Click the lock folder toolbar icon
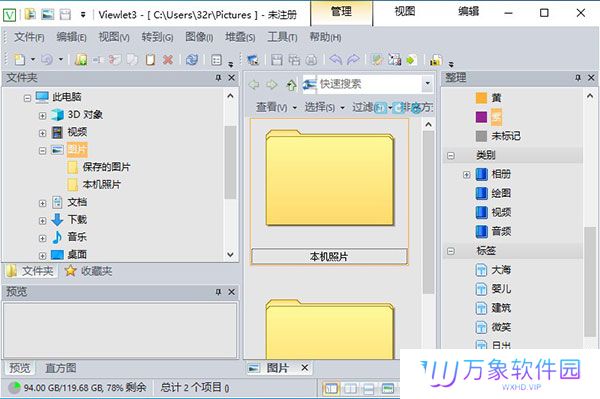 pos(436,60)
